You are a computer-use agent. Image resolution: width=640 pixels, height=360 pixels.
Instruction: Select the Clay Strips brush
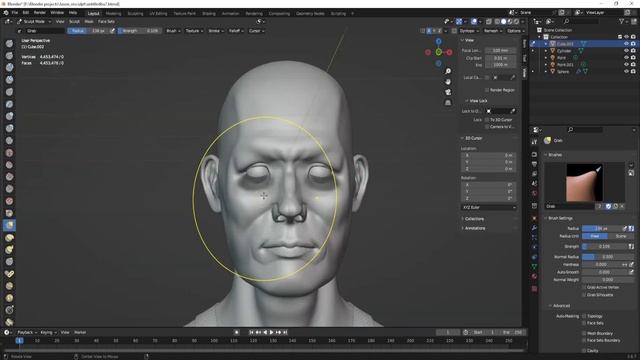point(9,80)
